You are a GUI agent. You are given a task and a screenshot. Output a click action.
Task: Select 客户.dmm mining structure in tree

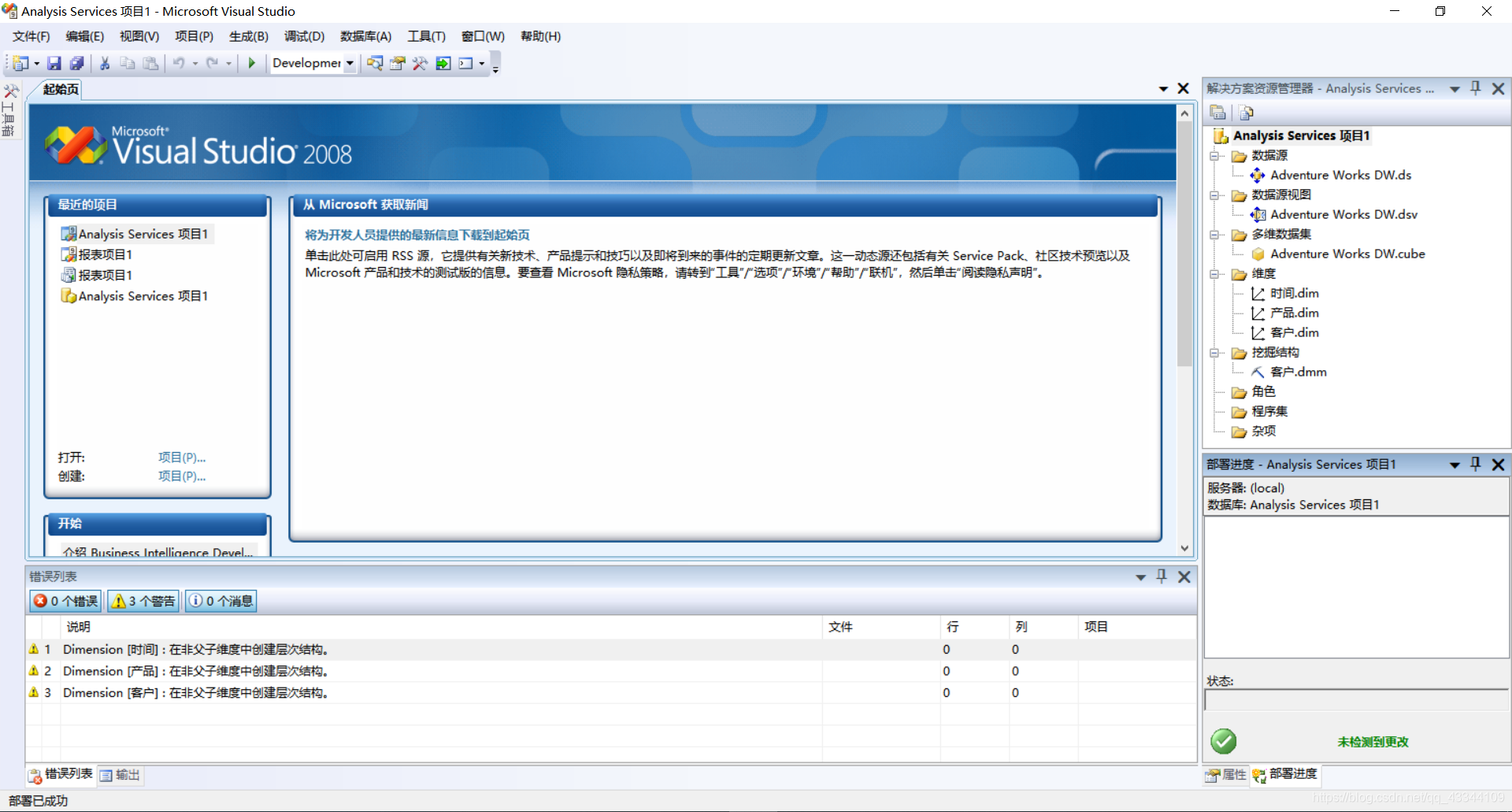click(1299, 372)
